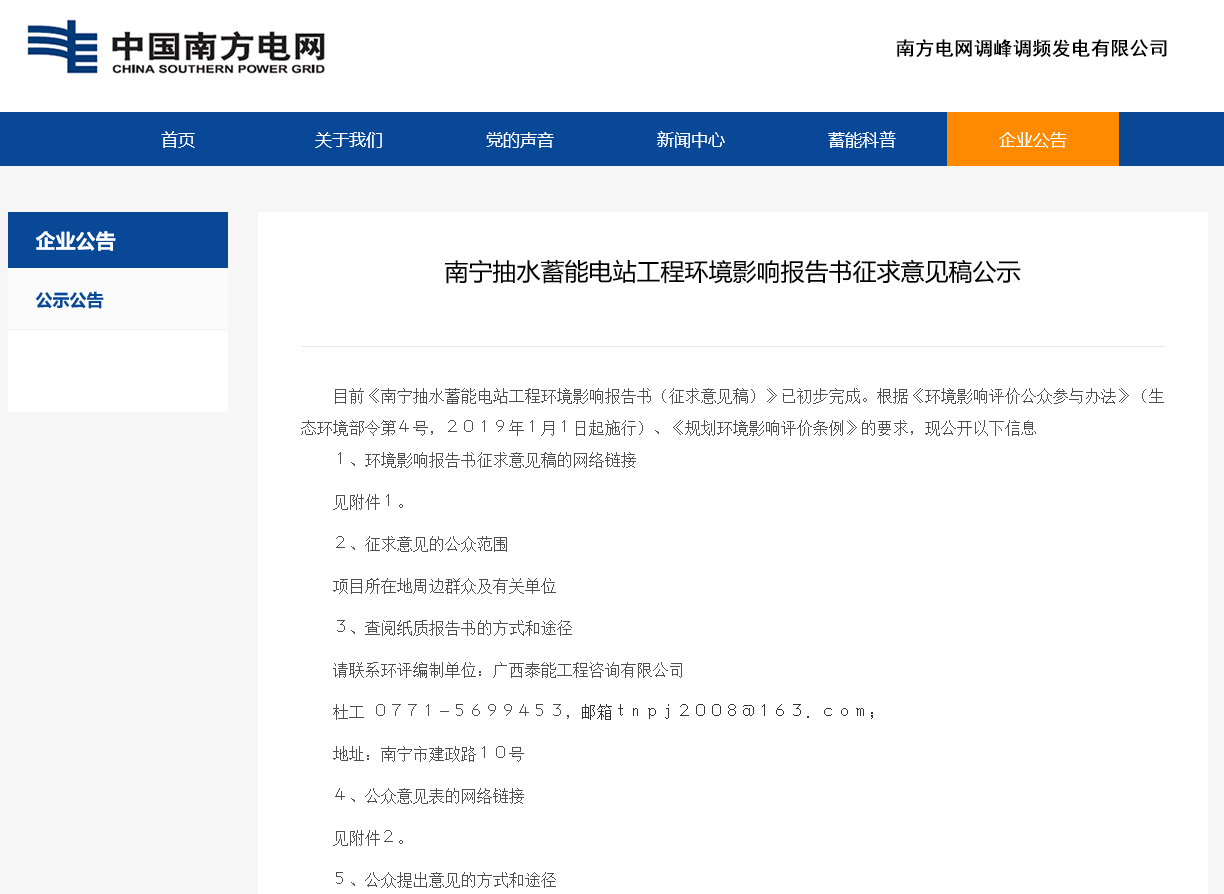Click the line 项目所在地周边群众及有关单位
The image size is (1224, 894).
(445, 586)
